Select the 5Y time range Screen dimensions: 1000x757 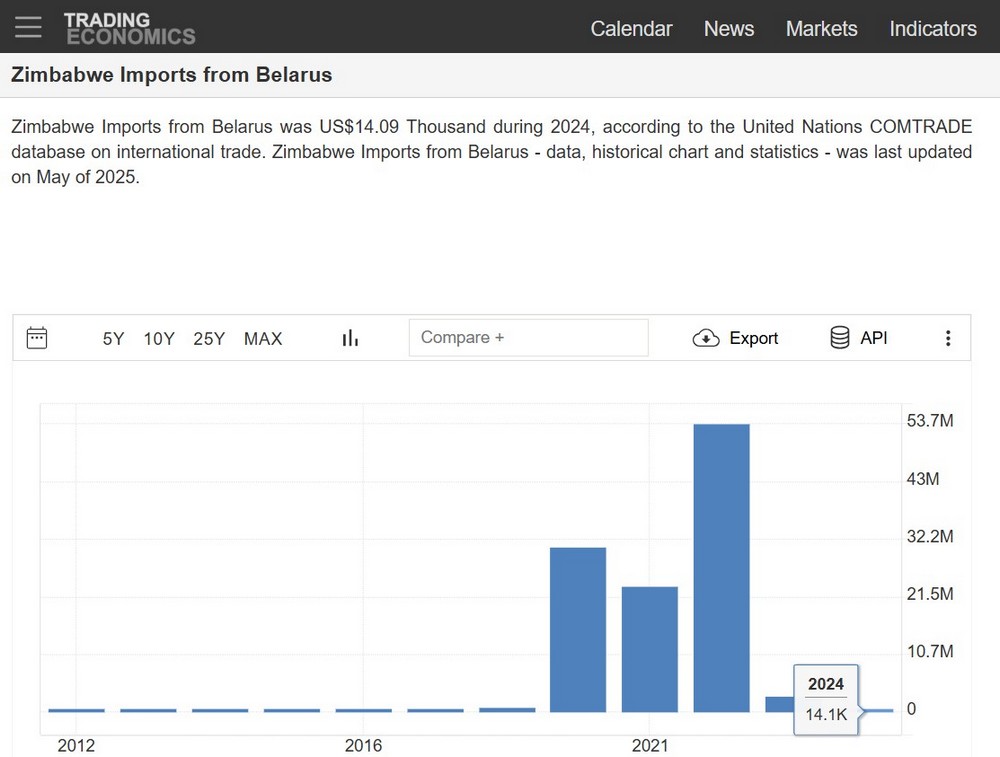(x=113, y=339)
